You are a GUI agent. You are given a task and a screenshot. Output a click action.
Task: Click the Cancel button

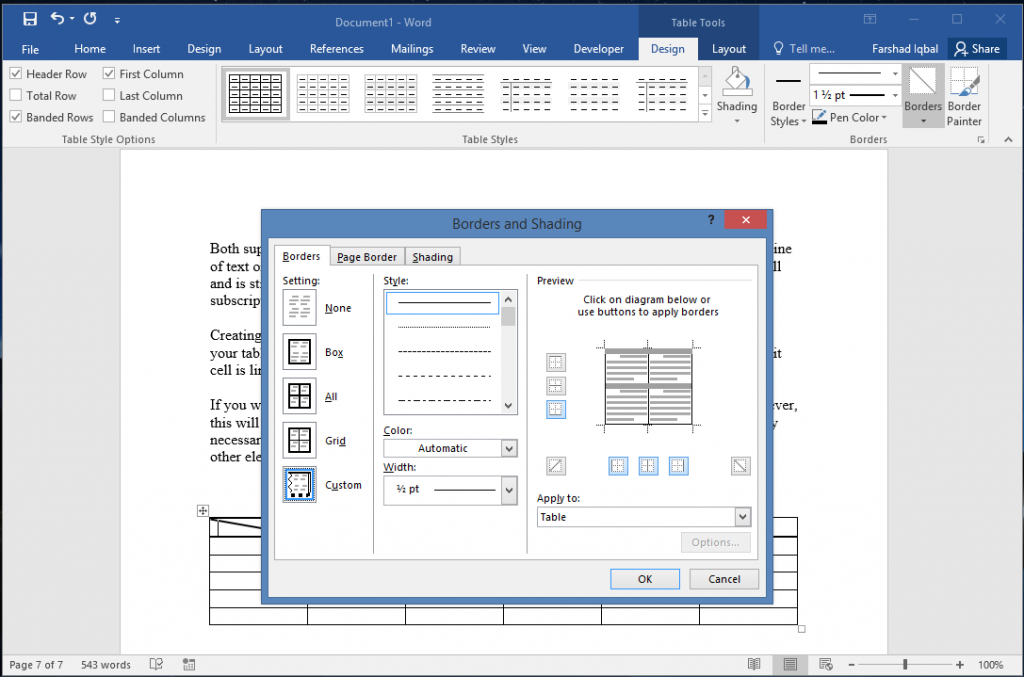click(x=724, y=578)
